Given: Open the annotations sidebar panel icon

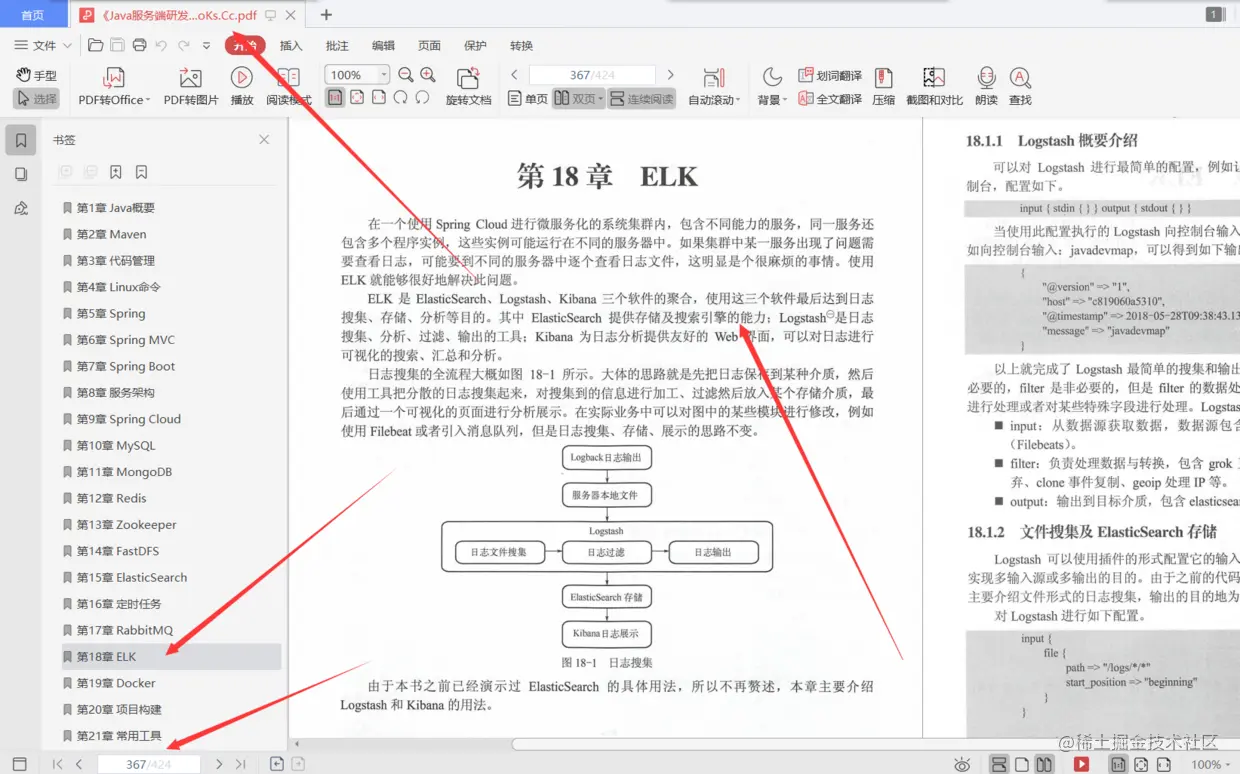Looking at the screenshot, I should pos(21,208).
